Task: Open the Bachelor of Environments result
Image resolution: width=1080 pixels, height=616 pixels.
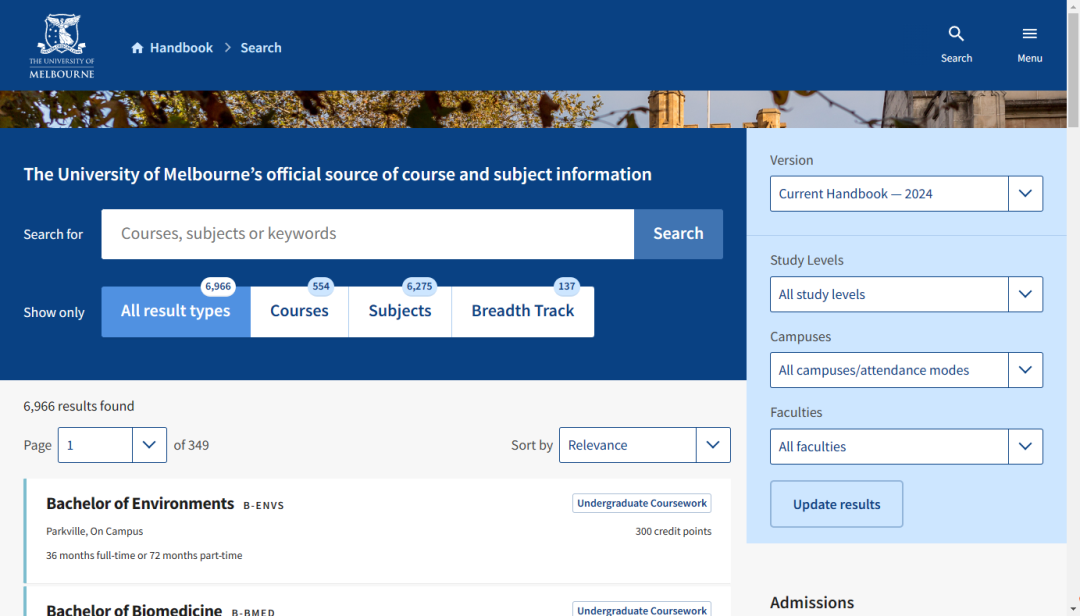Action: (140, 504)
